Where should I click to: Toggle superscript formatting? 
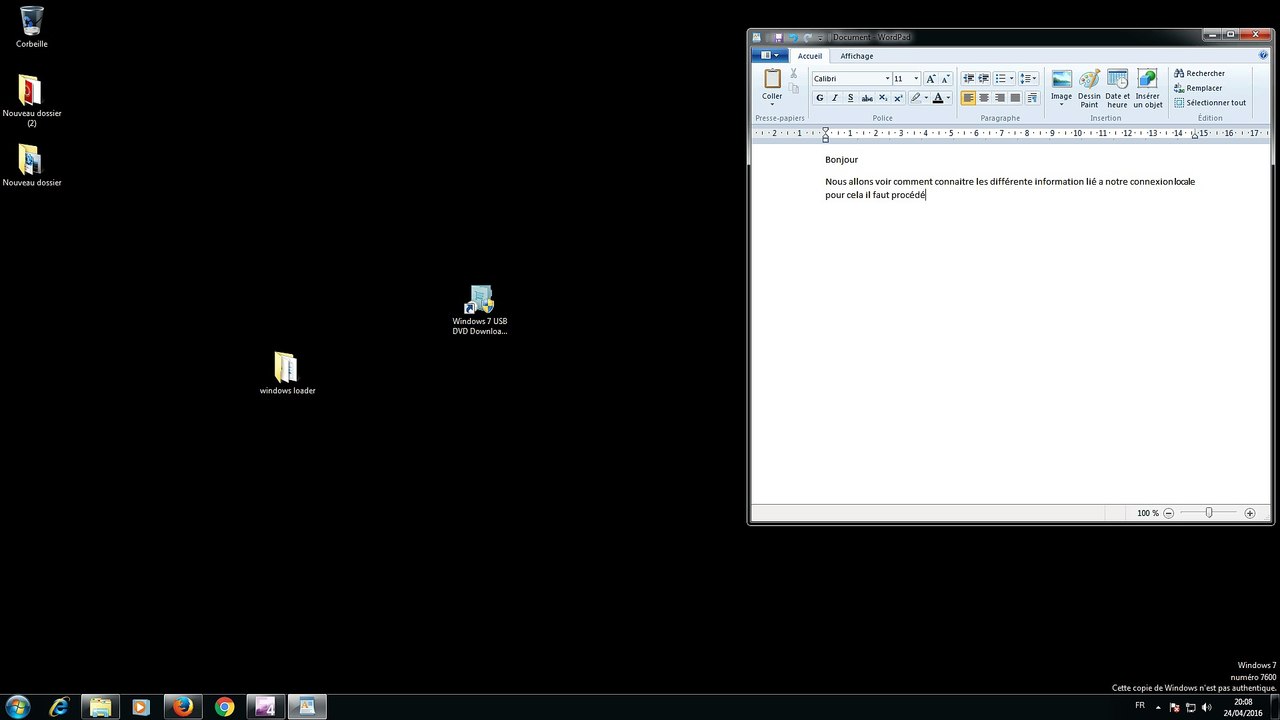click(x=898, y=98)
